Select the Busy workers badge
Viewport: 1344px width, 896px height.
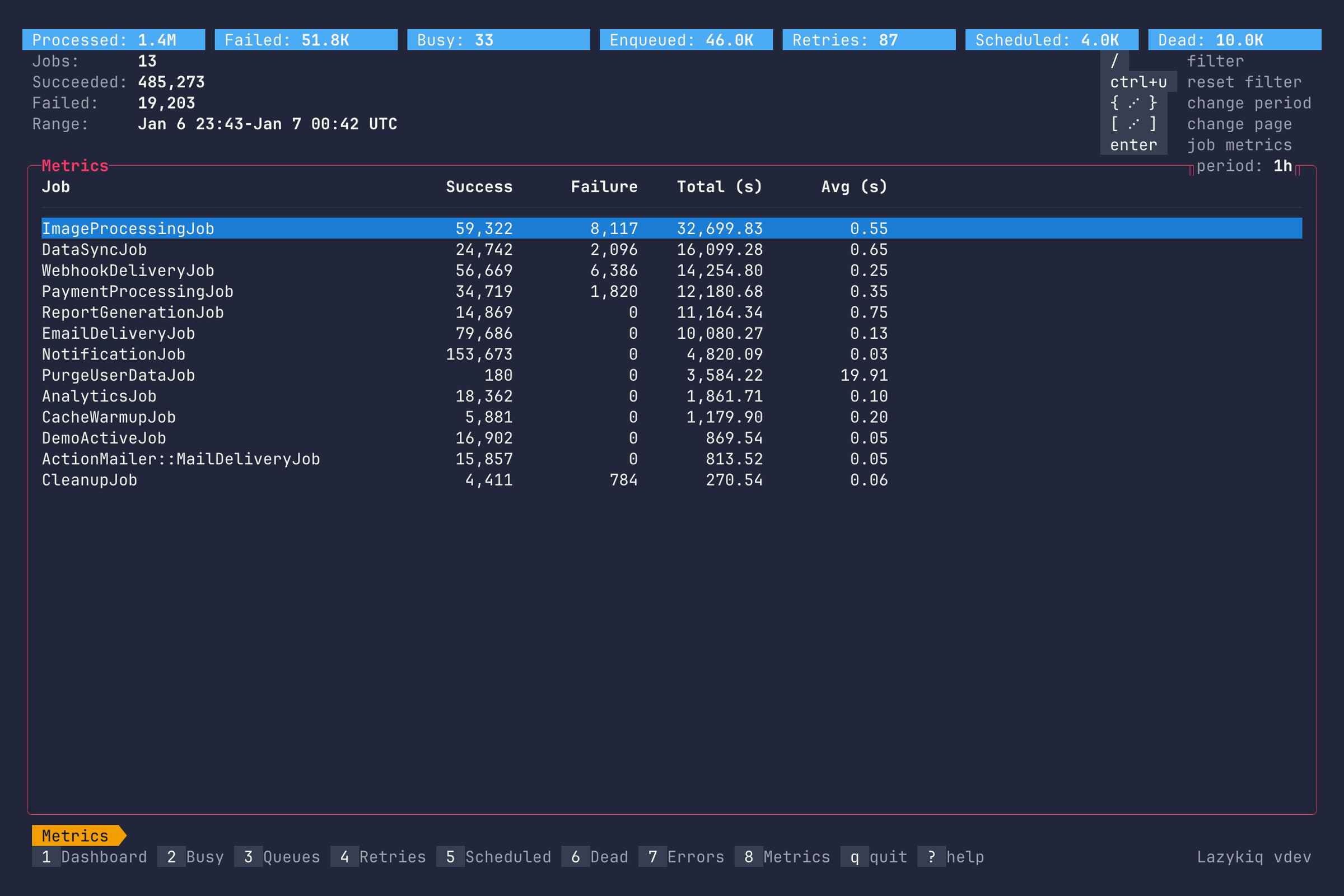498,39
